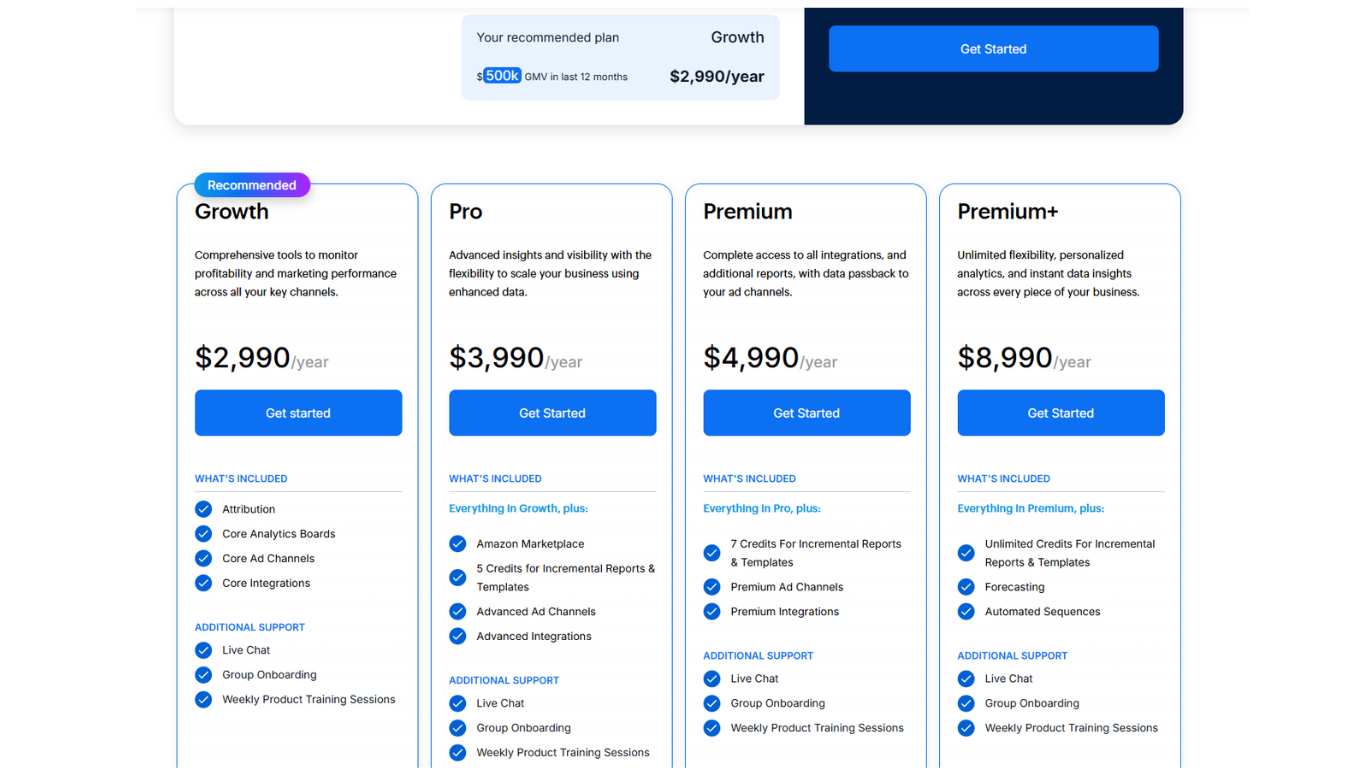Click Get started on the Growth plan

point(298,412)
